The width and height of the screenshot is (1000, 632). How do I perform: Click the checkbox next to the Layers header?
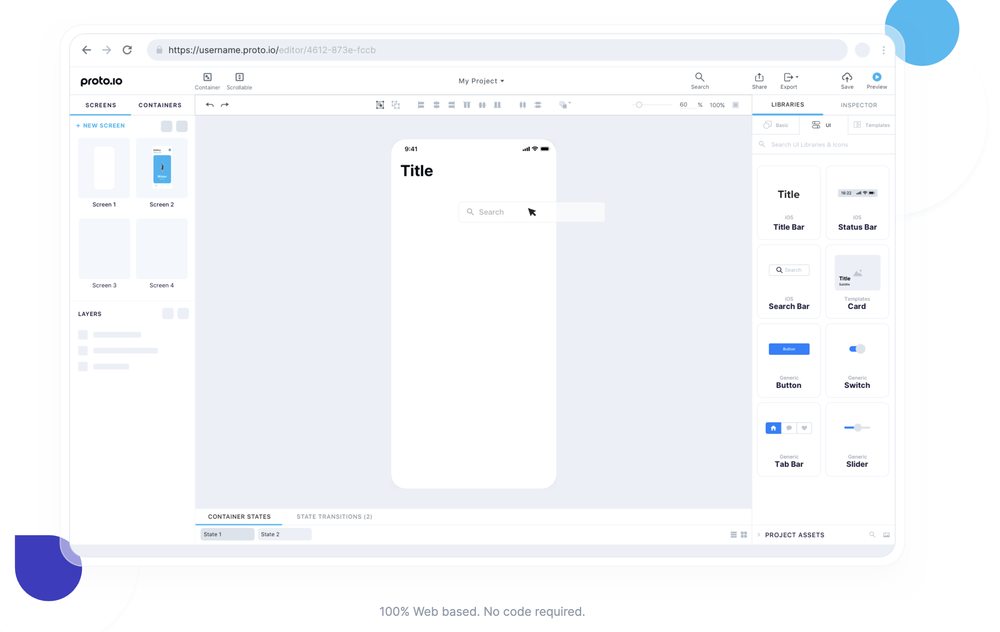pos(168,313)
